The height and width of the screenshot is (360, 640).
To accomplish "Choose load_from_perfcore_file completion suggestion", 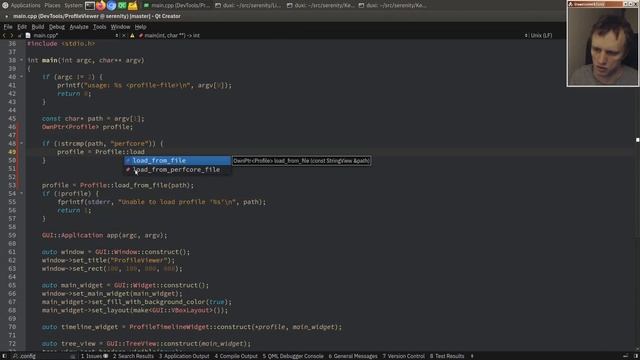I will point(178,170).
